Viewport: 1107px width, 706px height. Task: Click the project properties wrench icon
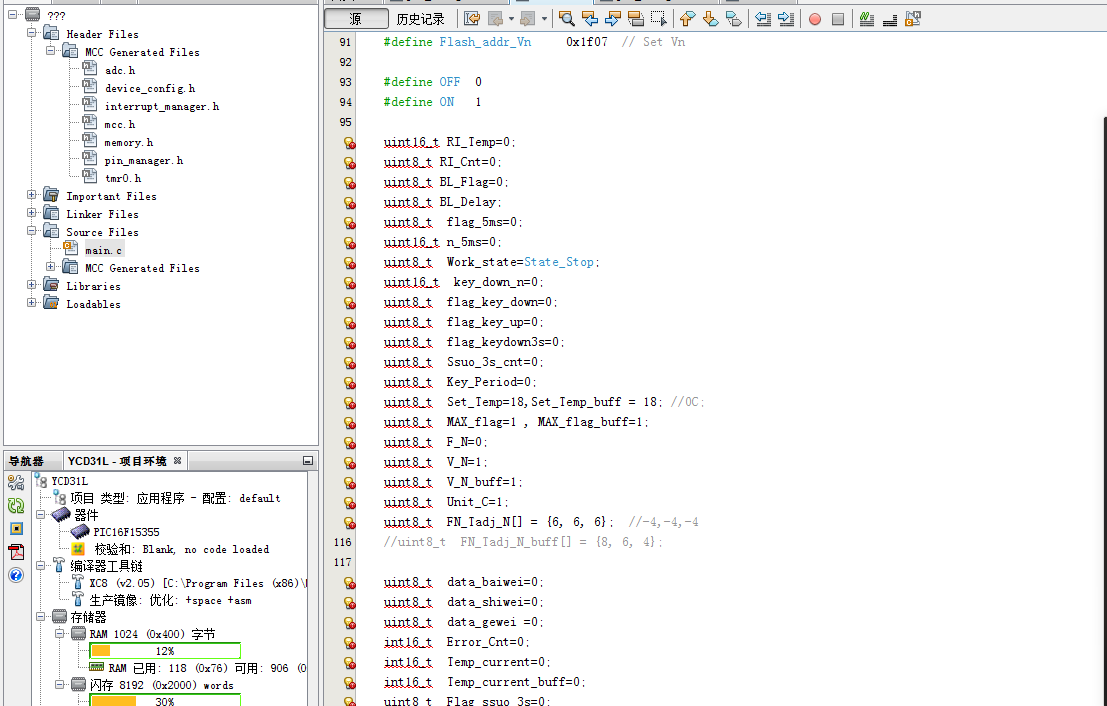tap(16, 483)
